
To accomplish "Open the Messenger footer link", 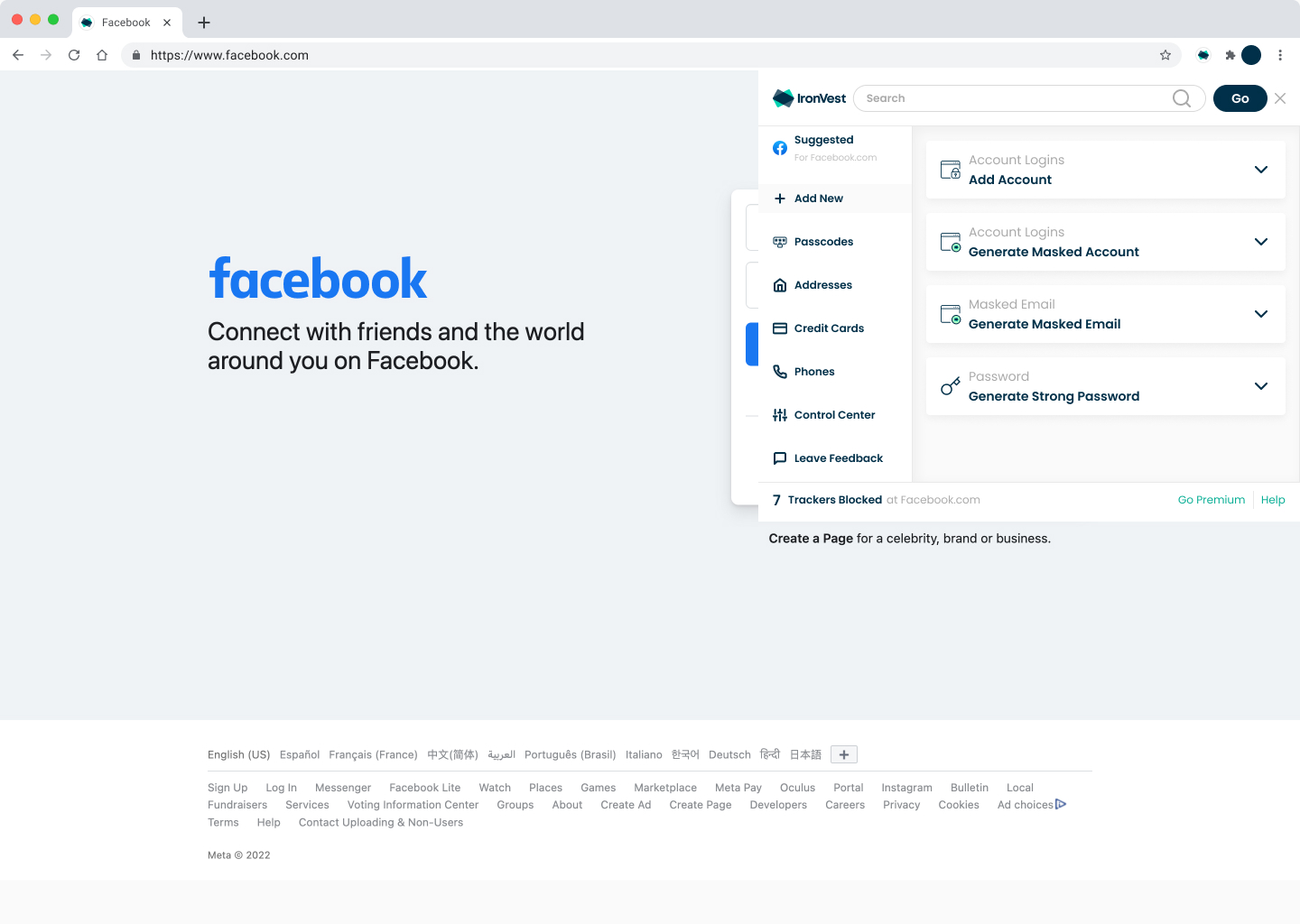I will 343,788.
